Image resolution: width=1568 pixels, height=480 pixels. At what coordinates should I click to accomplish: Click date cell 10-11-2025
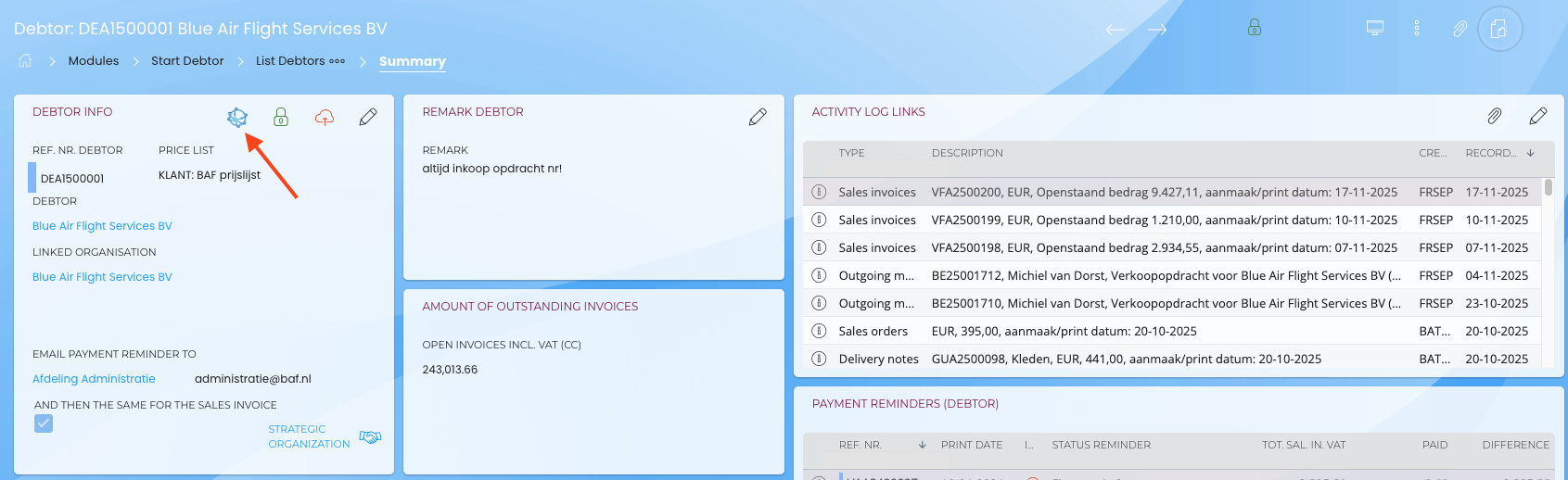tap(1497, 220)
